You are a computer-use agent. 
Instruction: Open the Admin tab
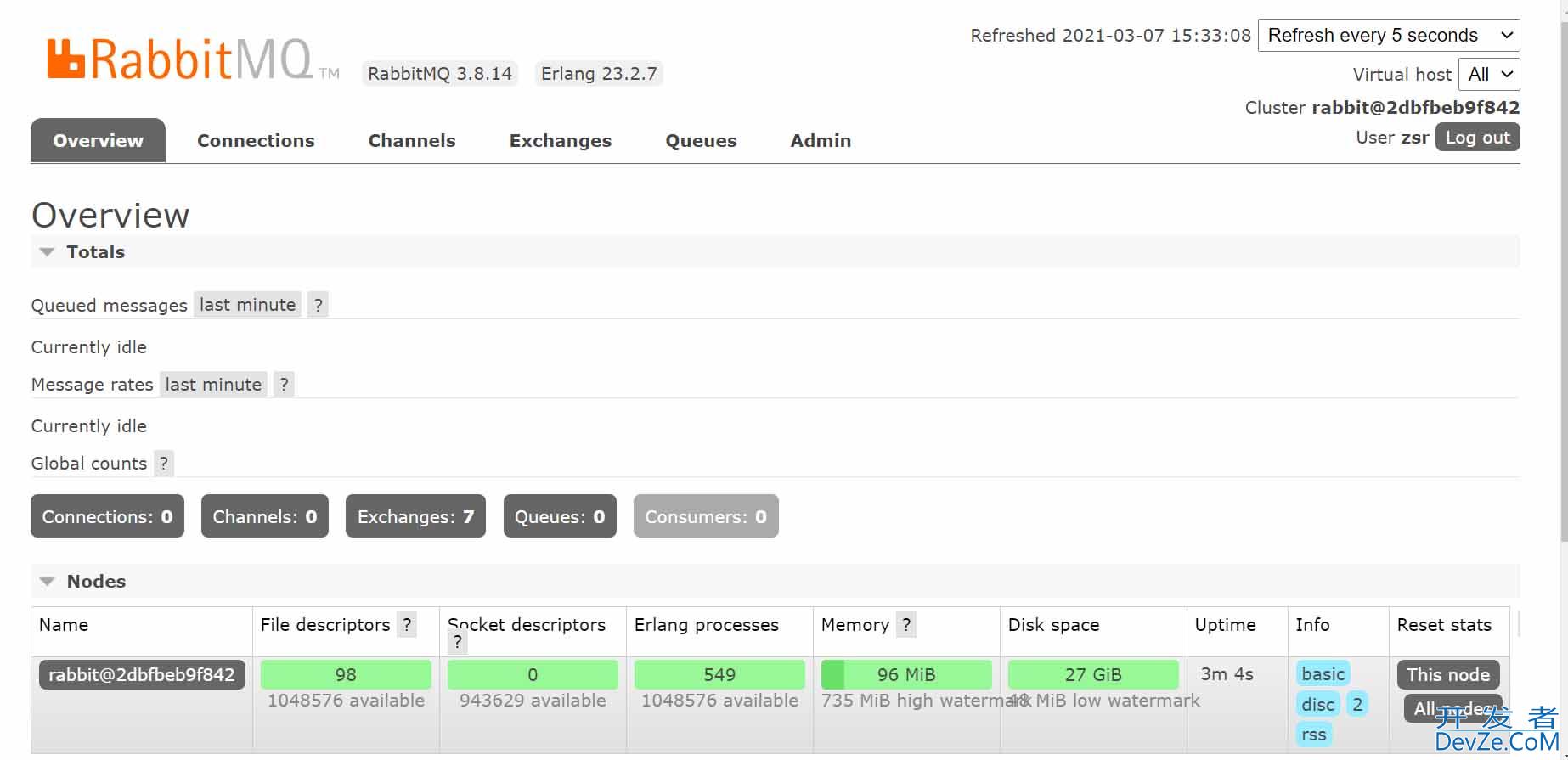[821, 141]
